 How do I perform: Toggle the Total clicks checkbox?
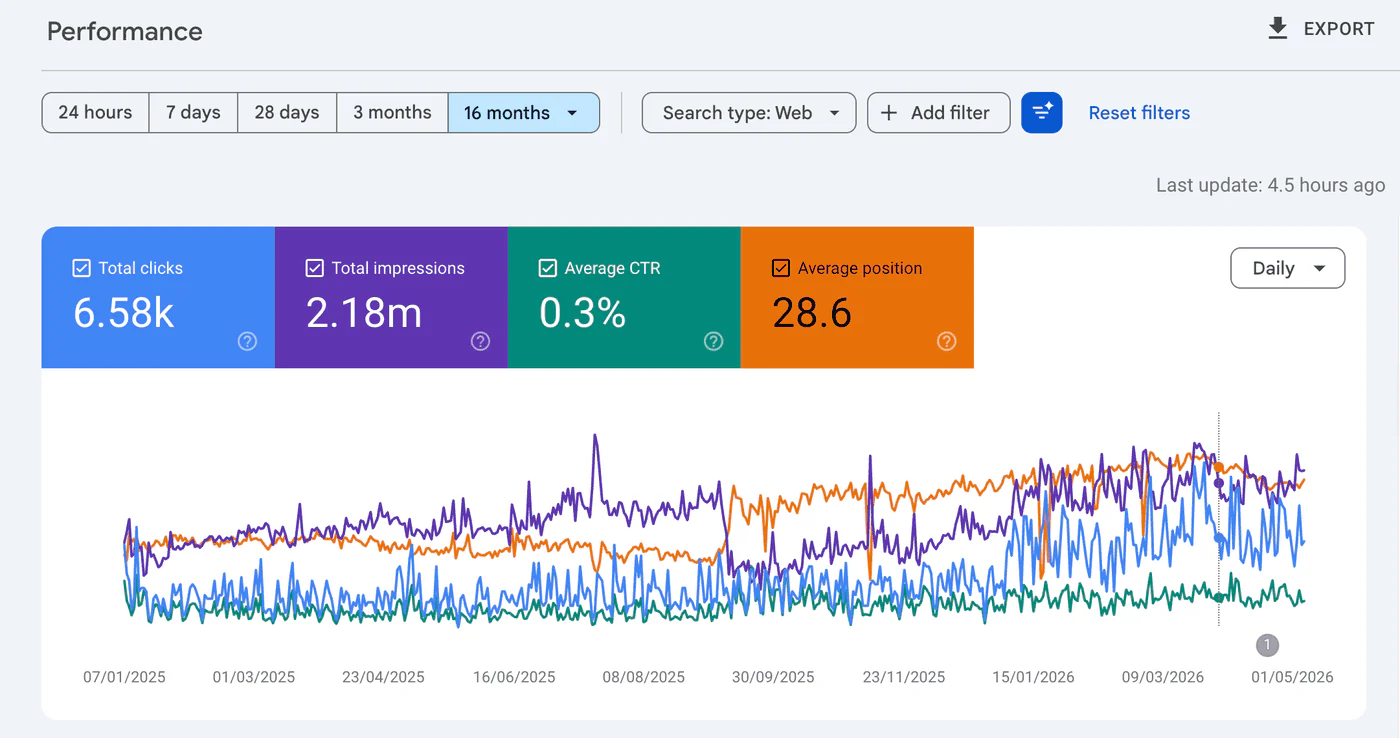point(82,268)
